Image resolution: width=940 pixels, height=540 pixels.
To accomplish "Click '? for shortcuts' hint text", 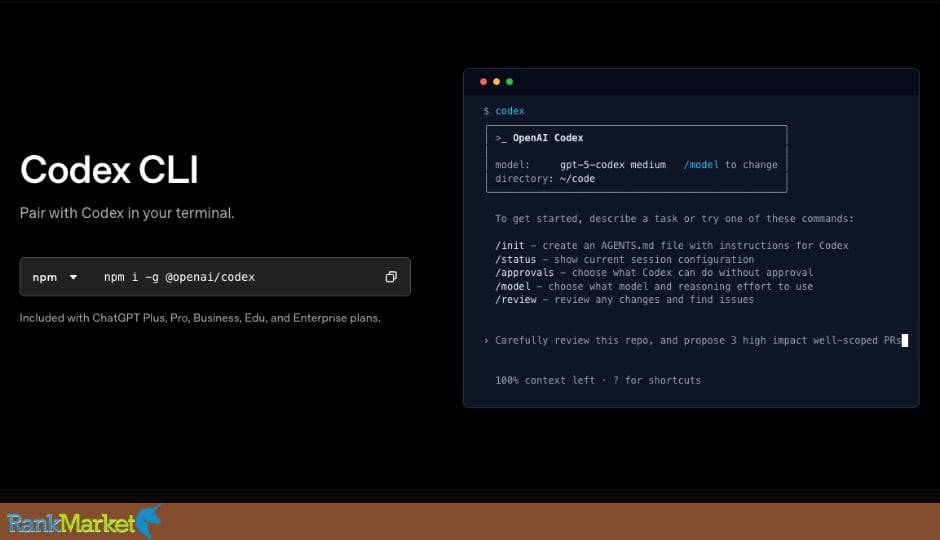I will (x=656, y=381).
